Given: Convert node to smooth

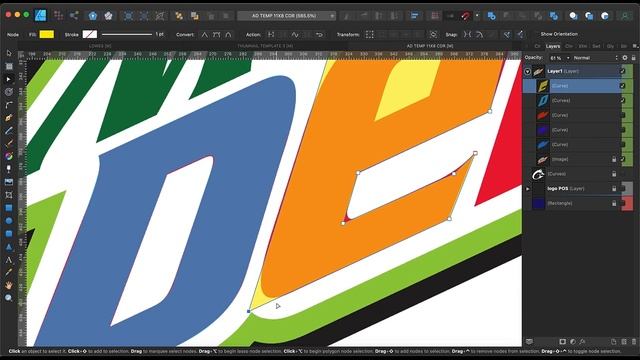Looking at the screenshot, I should click(x=216, y=35).
